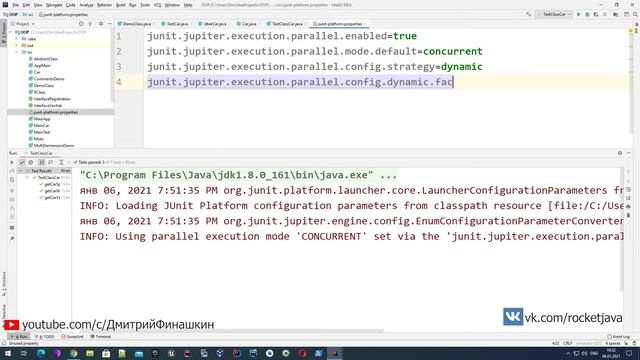Open Run panel settings gear
Image resolution: width=640 pixels, height=360 pixels.
[620, 153]
